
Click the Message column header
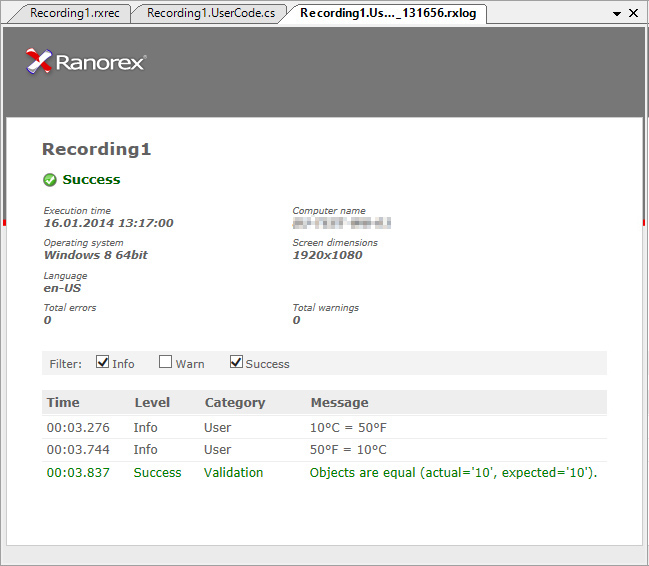pyautogui.click(x=339, y=402)
